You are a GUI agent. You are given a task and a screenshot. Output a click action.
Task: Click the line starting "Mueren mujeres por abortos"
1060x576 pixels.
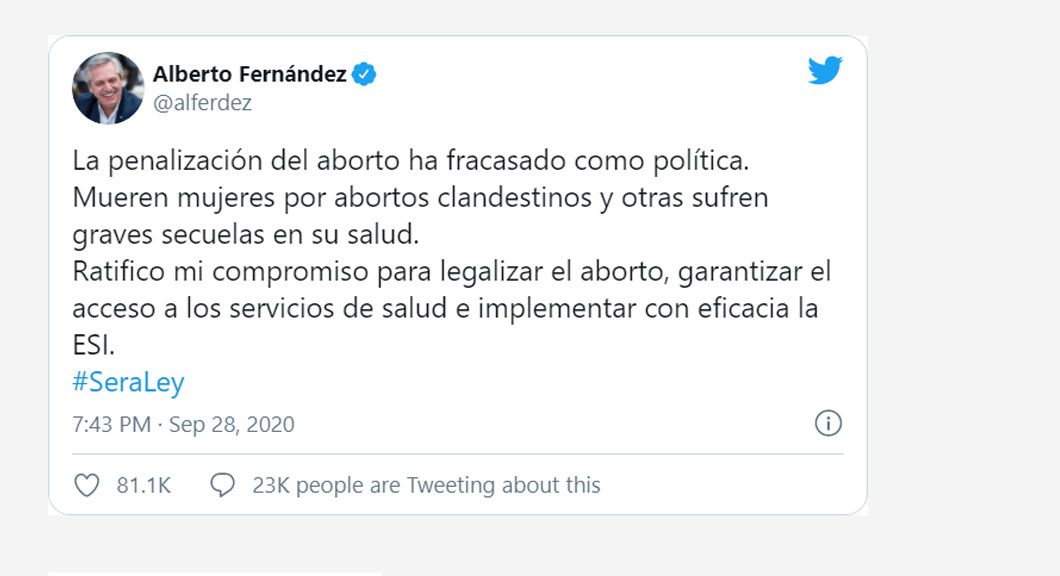click(x=420, y=197)
